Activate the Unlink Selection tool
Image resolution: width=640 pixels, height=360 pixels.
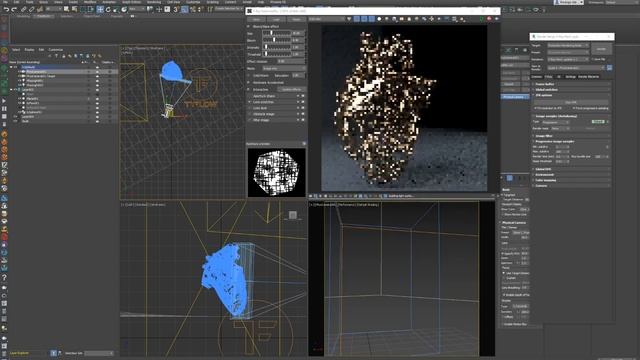[31, 9]
